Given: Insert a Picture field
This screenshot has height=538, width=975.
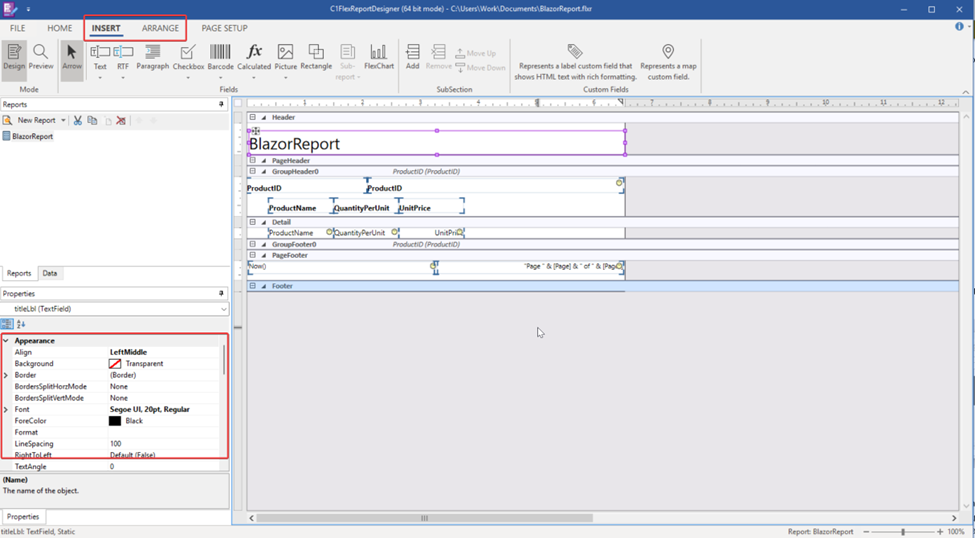Looking at the screenshot, I should pyautogui.click(x=285, y=56).
